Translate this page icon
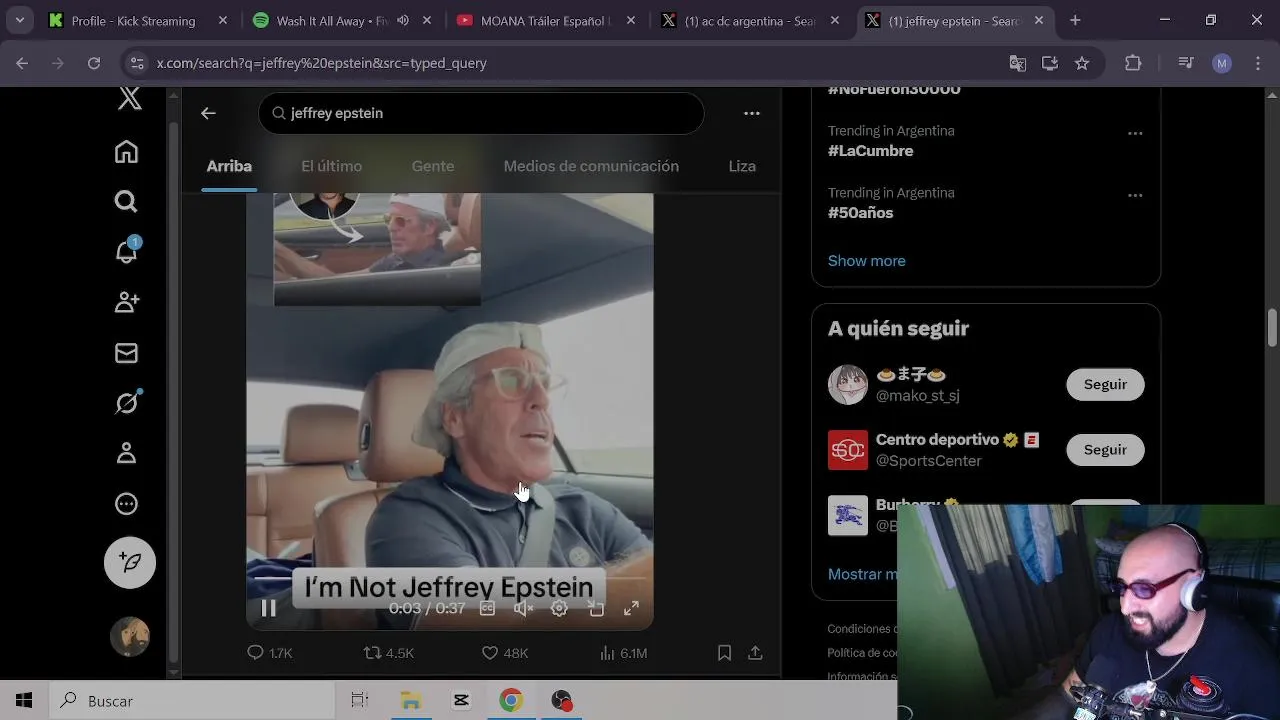Screen dimensions: 1280x720 pos(1017,63)
